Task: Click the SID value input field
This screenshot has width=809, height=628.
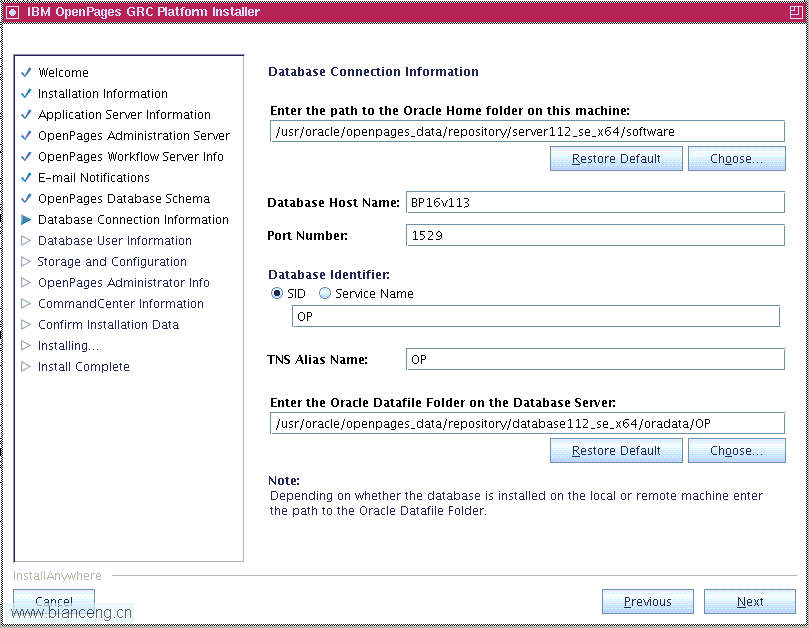Action: [536, 316]
